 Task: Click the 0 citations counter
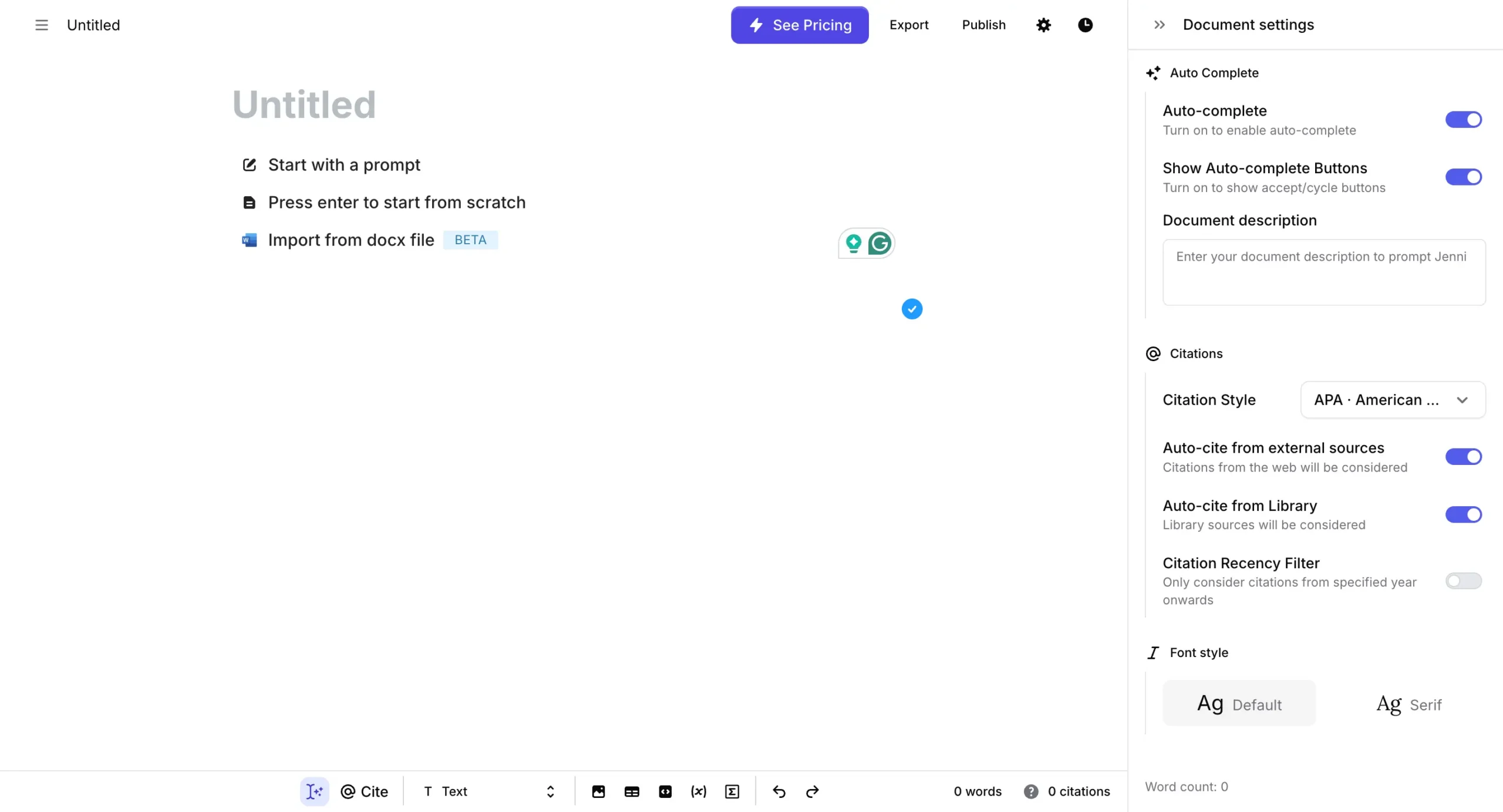tap(1079, 791)
